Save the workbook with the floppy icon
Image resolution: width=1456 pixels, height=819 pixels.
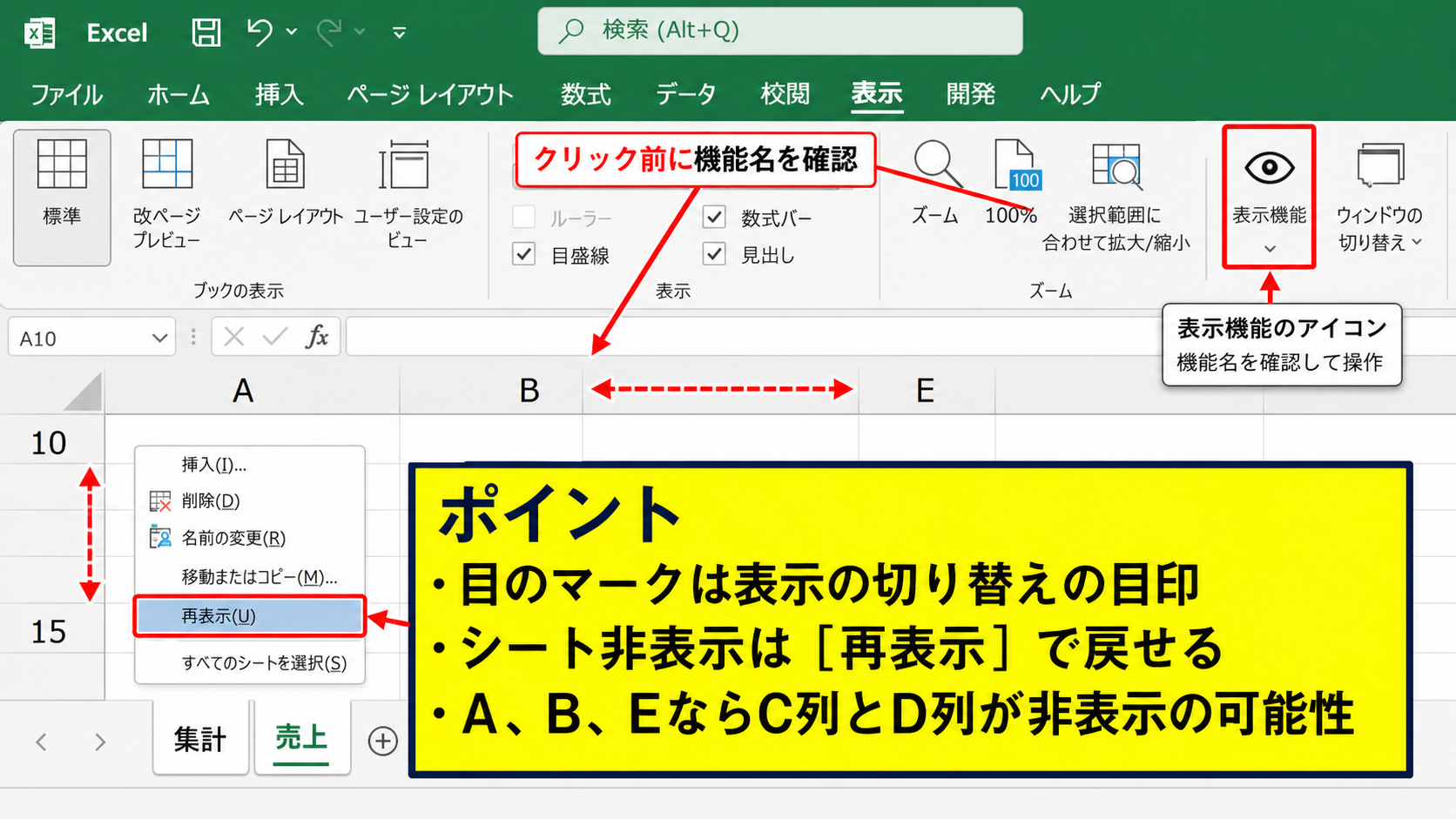click(x=206, y=33)
